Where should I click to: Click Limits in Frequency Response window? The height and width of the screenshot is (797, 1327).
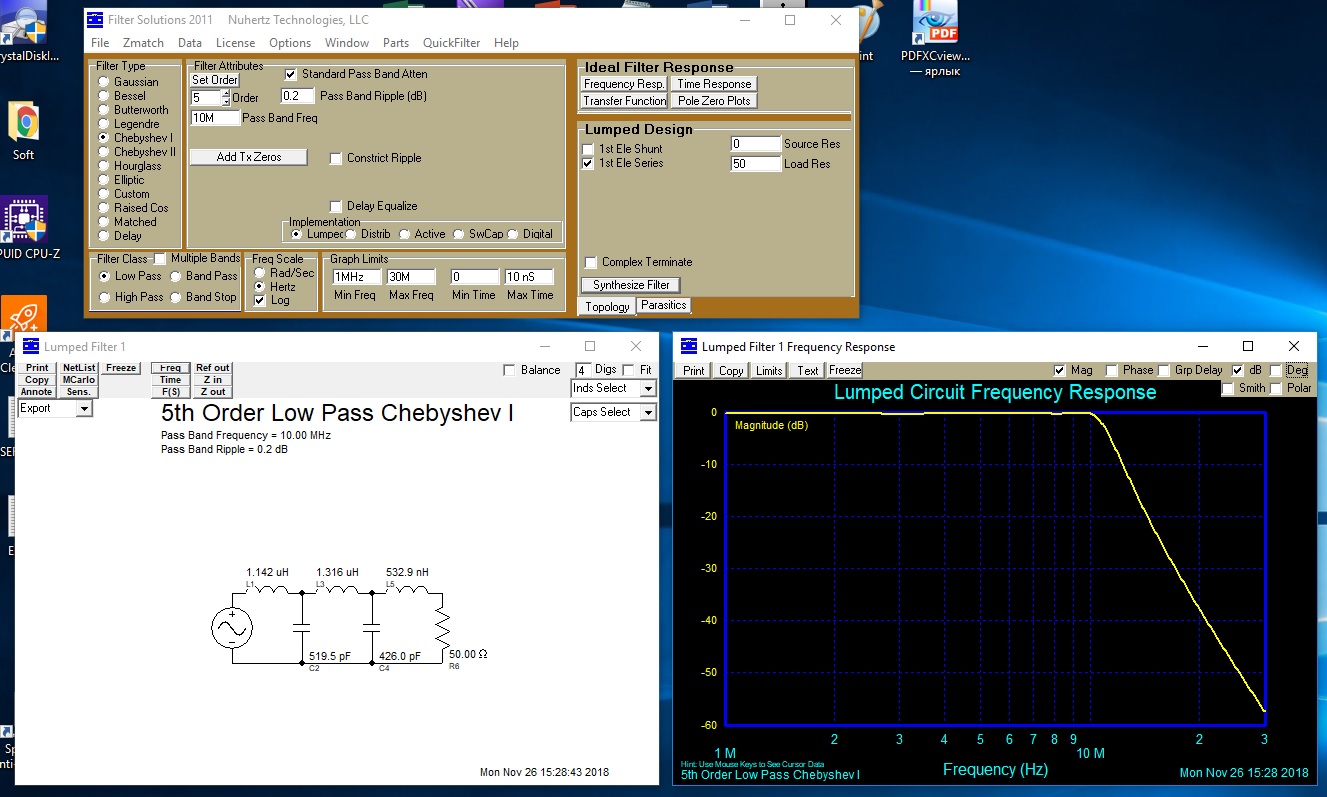769,370
